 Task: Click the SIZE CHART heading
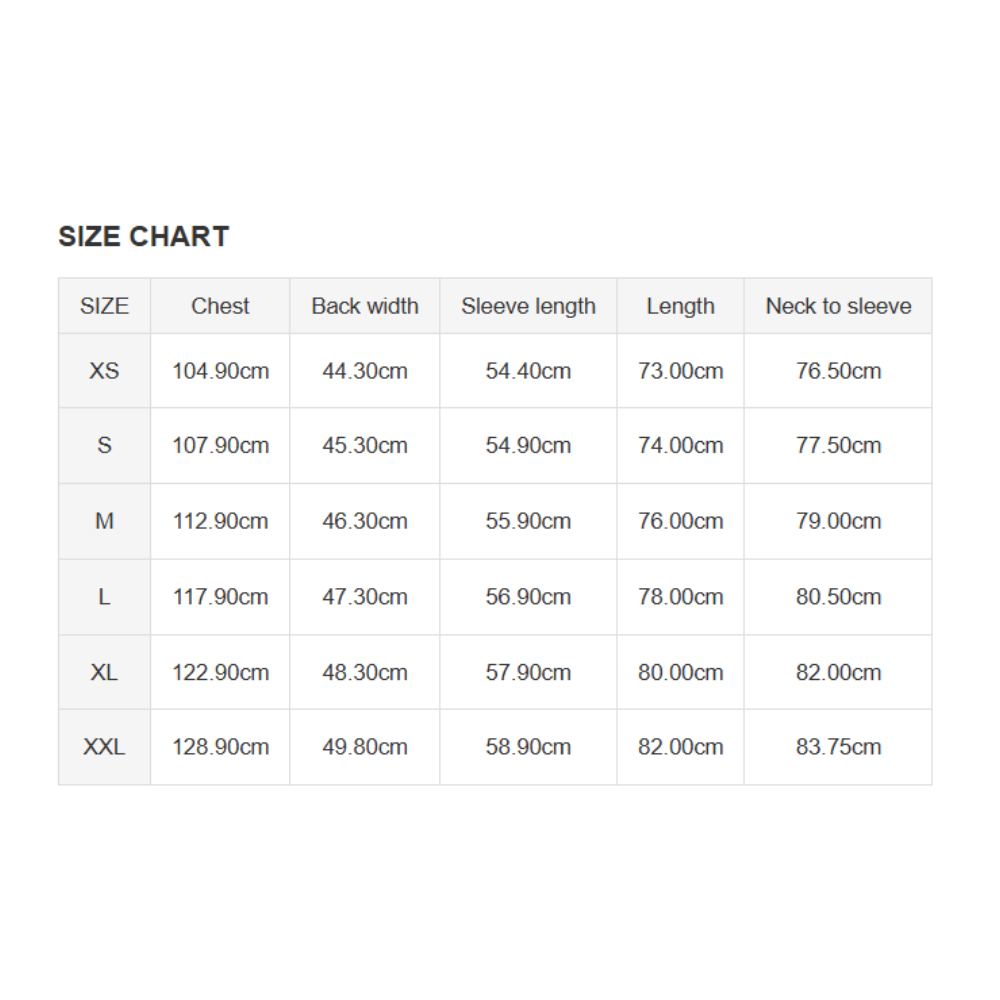point(144,237)
